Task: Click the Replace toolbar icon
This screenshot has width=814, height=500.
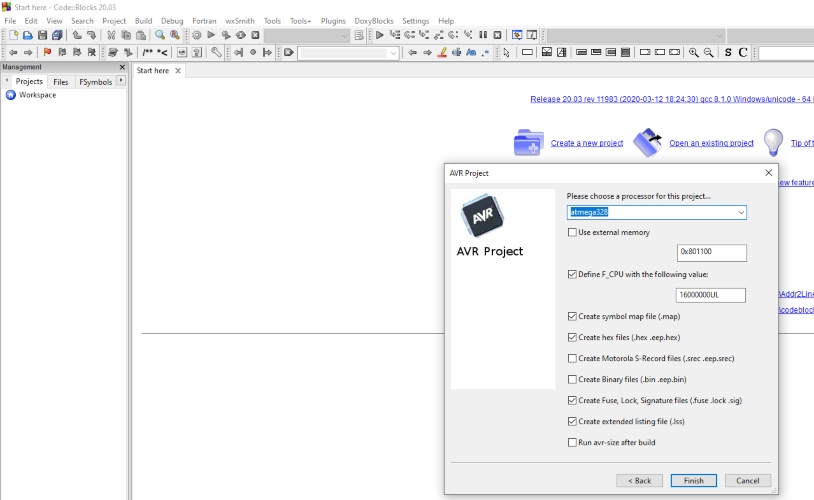Action: coord(175,35)
